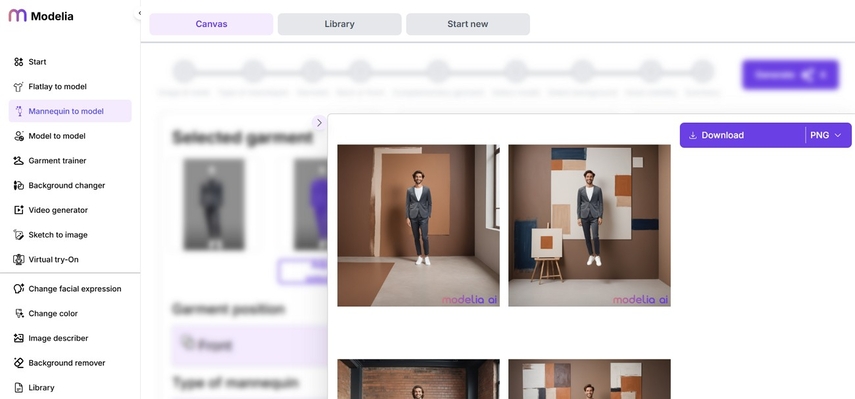855x399 pixels.
Task: Open Change facial expression tool
Action: 70,289
